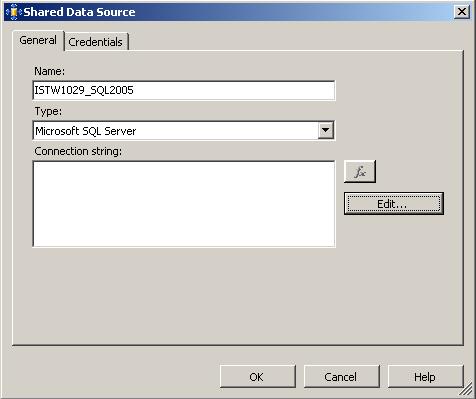Click the Microsoft SQL Server combo box
The width and height of the screenshot is (476, 399).
[x=184, y=131]
